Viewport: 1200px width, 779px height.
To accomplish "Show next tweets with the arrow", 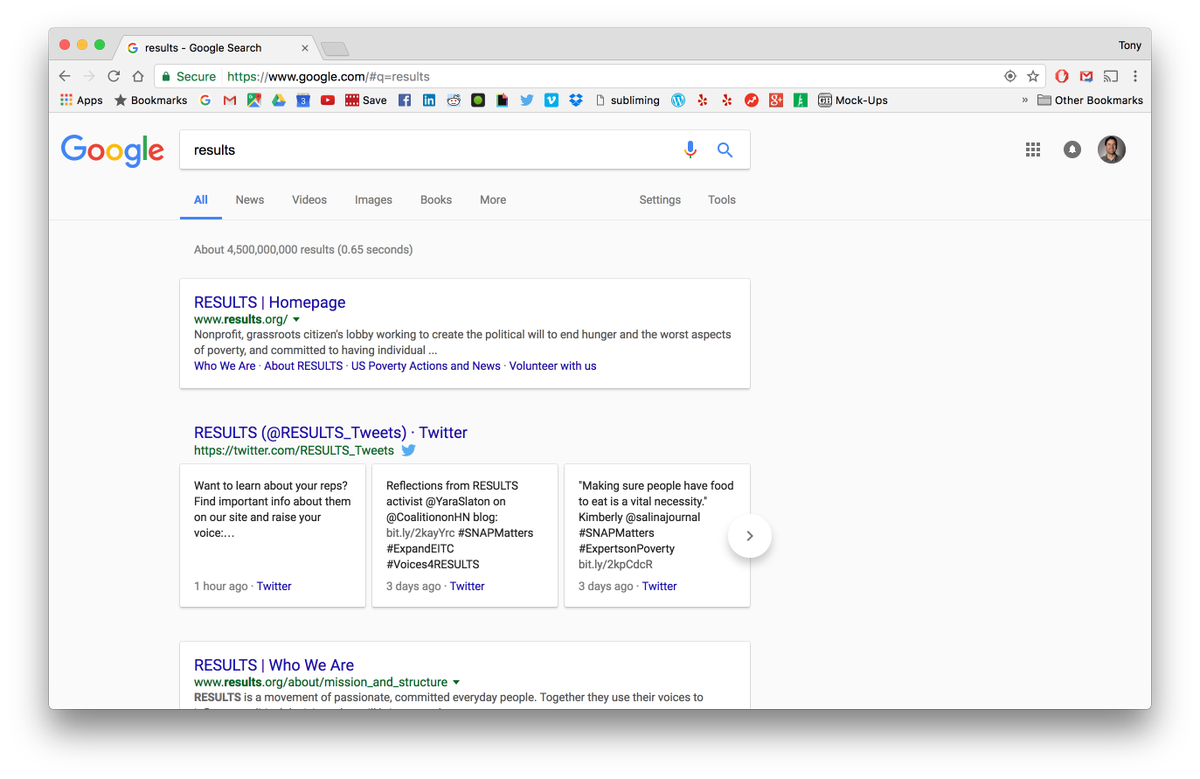I will click(x=750, y=536).
